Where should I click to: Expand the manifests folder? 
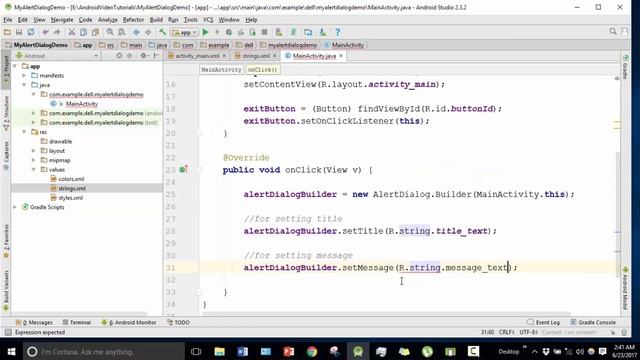(24, 76)
